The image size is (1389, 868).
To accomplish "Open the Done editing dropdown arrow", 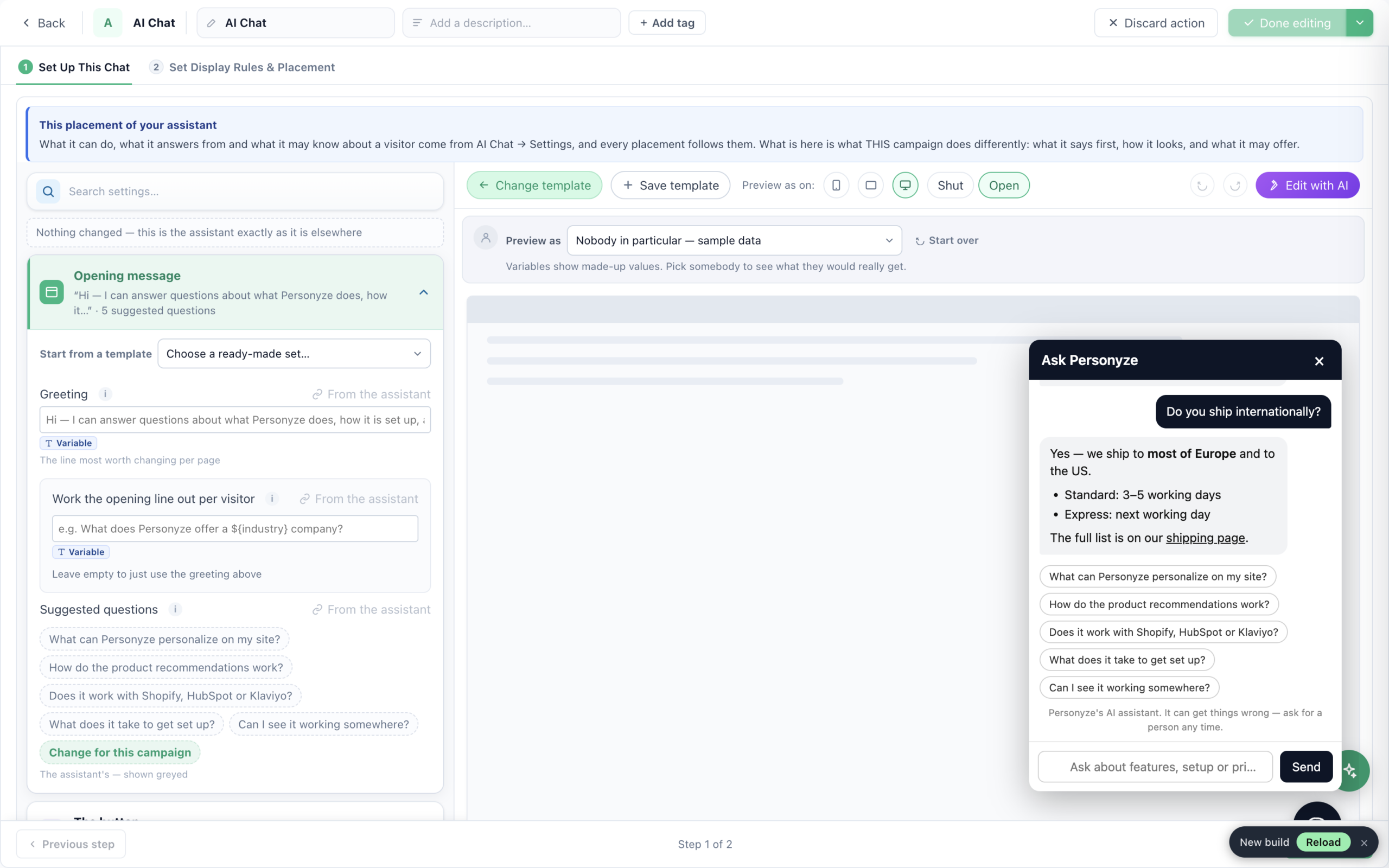I will click(x=1360, y=23).
